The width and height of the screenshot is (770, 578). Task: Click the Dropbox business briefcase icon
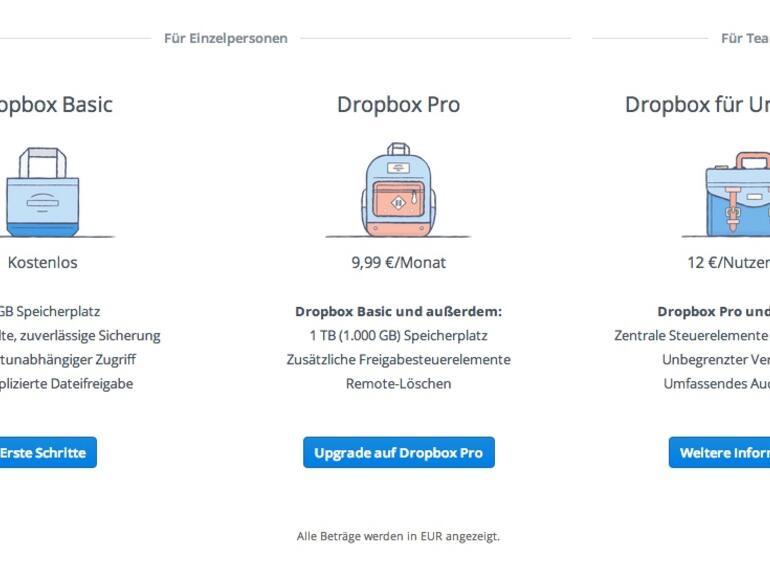pyautogui.click(x=738, y=193)
